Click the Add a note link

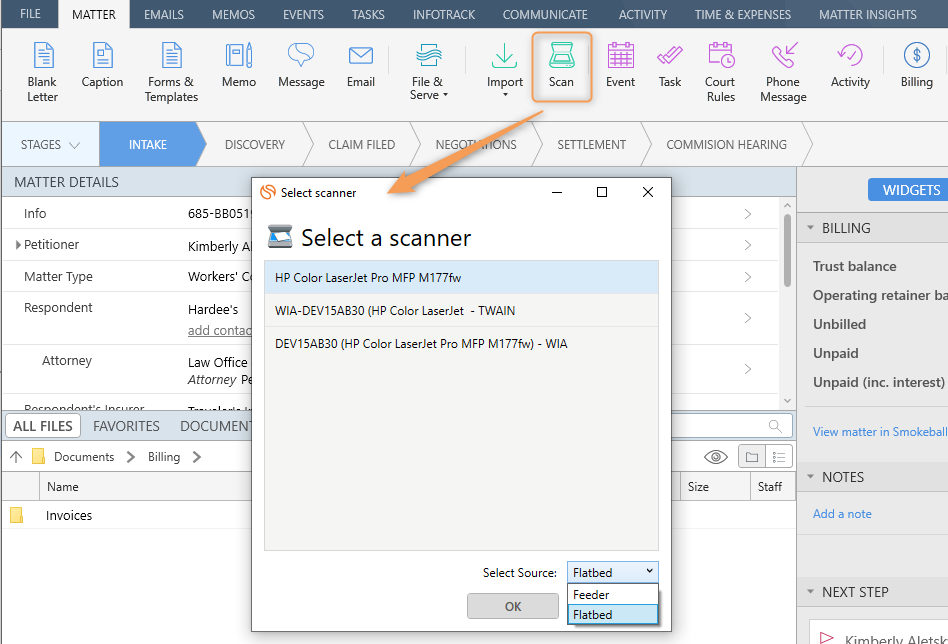click(842, 513)
